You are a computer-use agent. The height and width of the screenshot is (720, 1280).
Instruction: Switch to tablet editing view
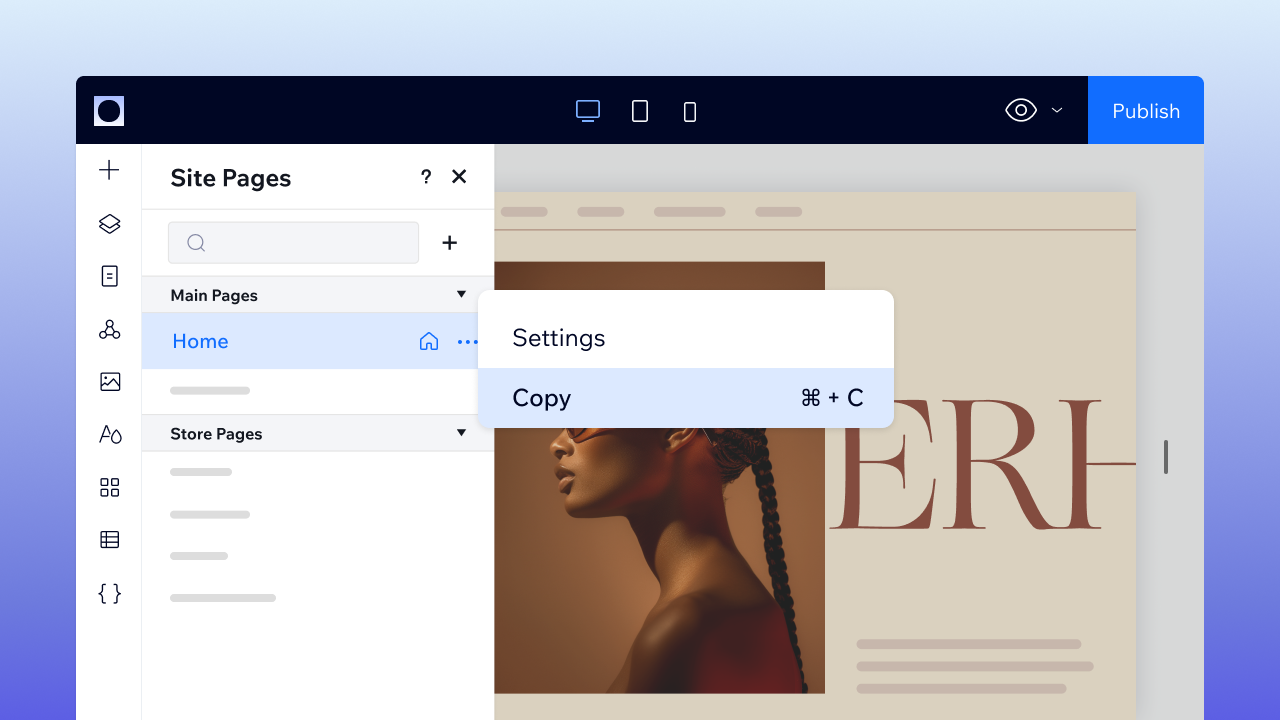pos(639,111)
